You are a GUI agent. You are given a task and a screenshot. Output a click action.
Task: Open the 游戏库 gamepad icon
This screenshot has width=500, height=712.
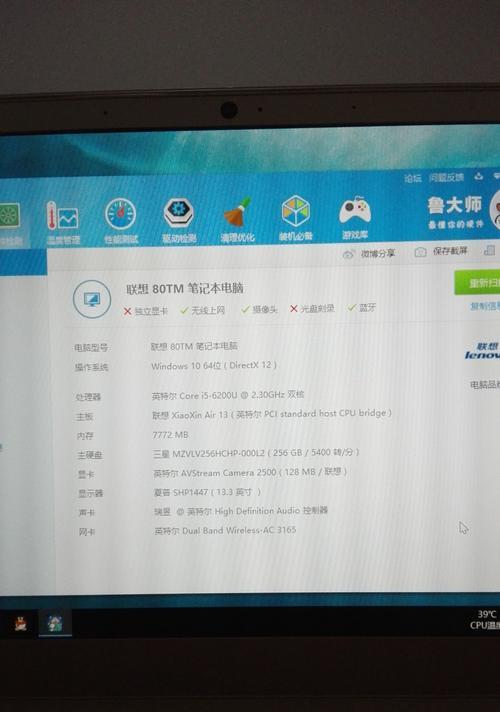(355, 212)
